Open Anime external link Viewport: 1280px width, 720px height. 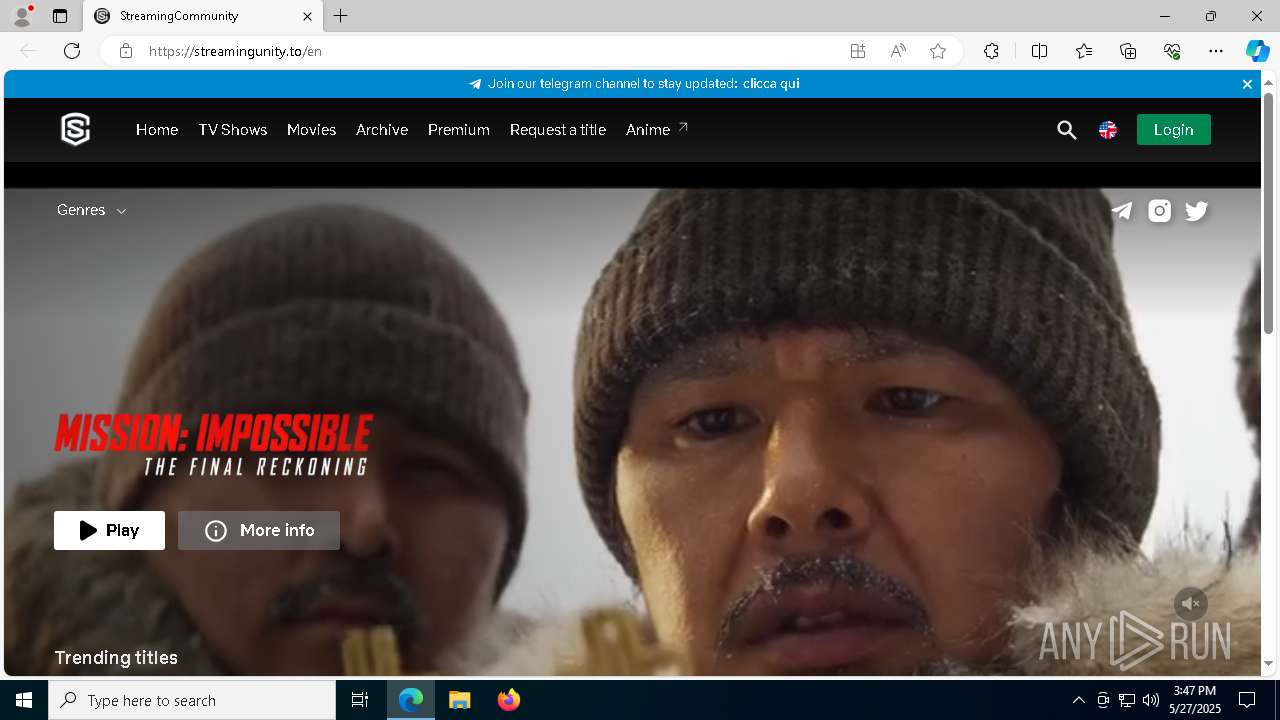(657, 130)
